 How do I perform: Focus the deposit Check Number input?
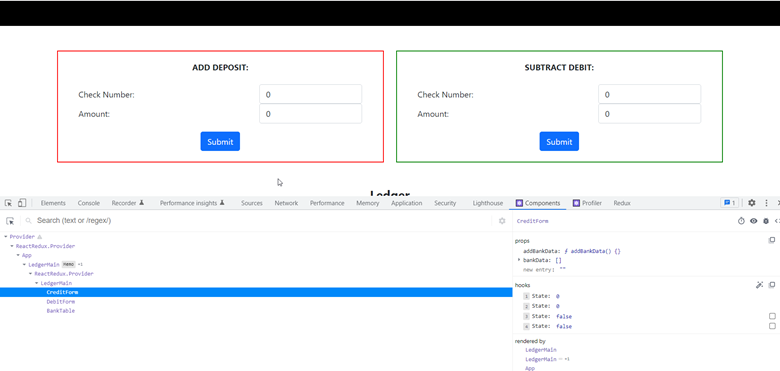310,94
